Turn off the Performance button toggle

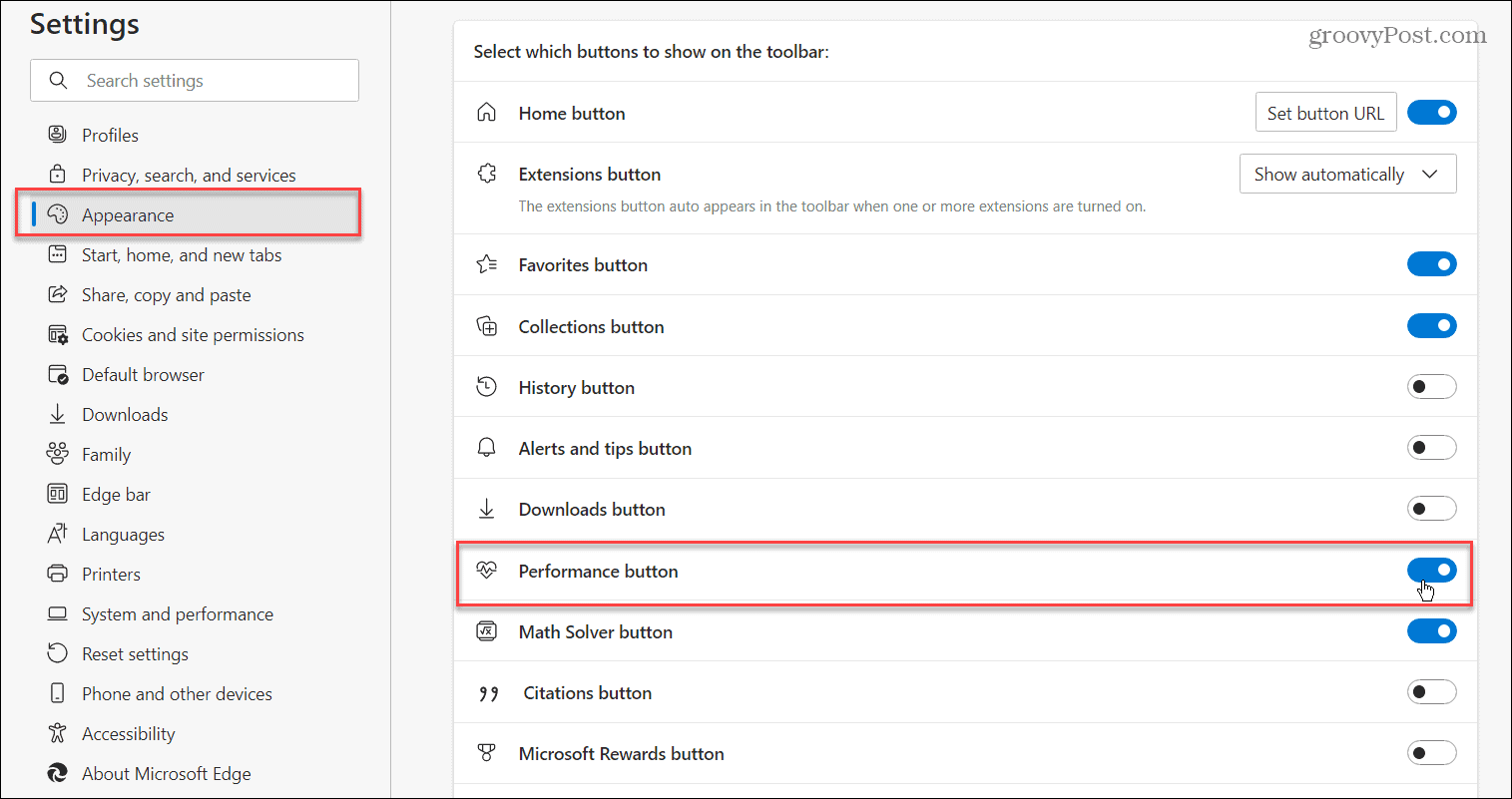click(1432, 570)
